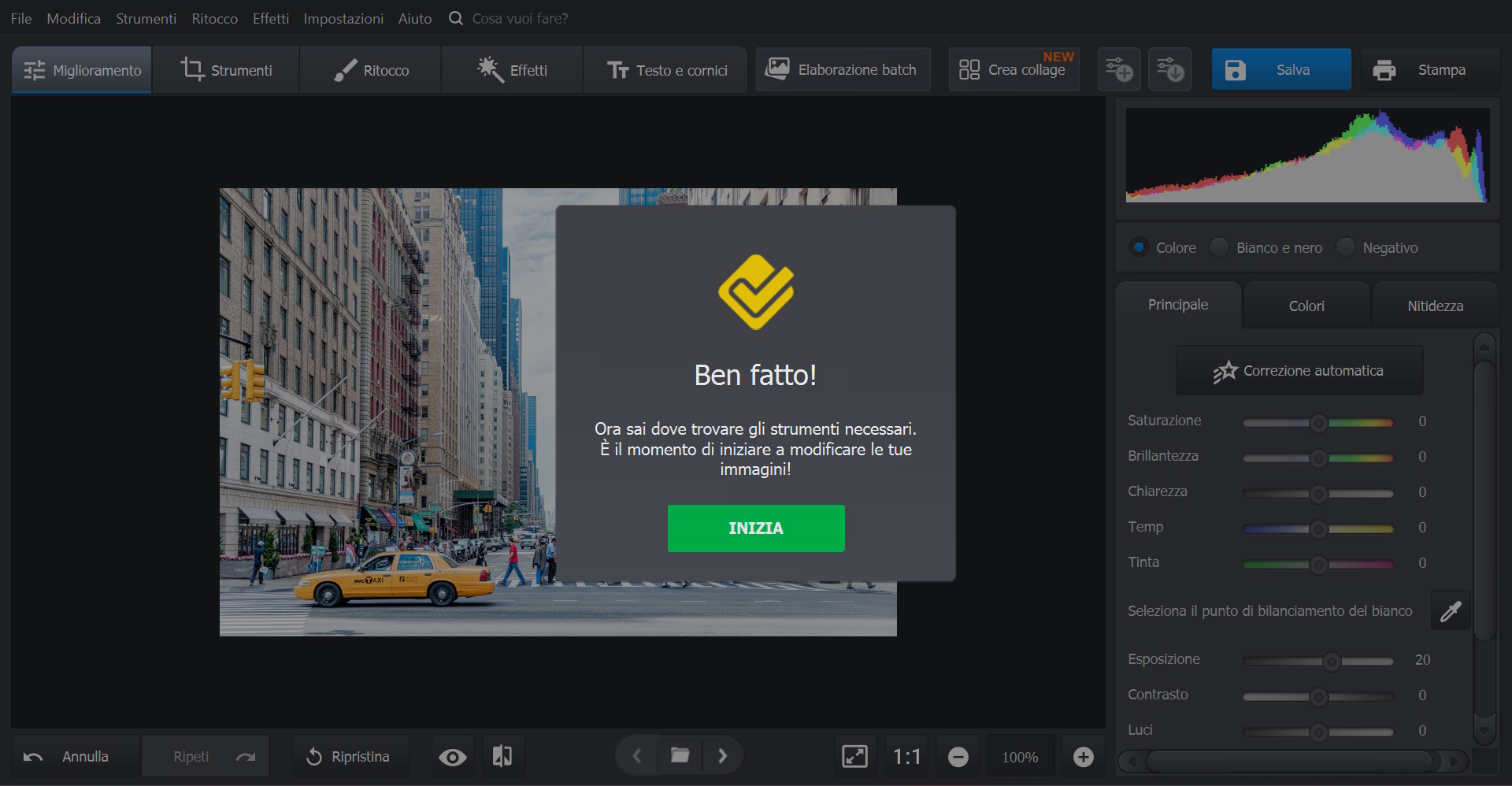Go to next image arrow
This screenshot has height=786, width=1512.
pos(723,756)
